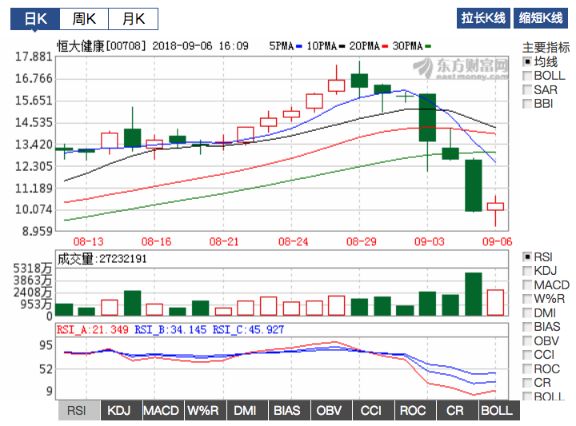Click the 拉长K线 button
Viewport: 576px width, 426px height.
click(483, 18)
